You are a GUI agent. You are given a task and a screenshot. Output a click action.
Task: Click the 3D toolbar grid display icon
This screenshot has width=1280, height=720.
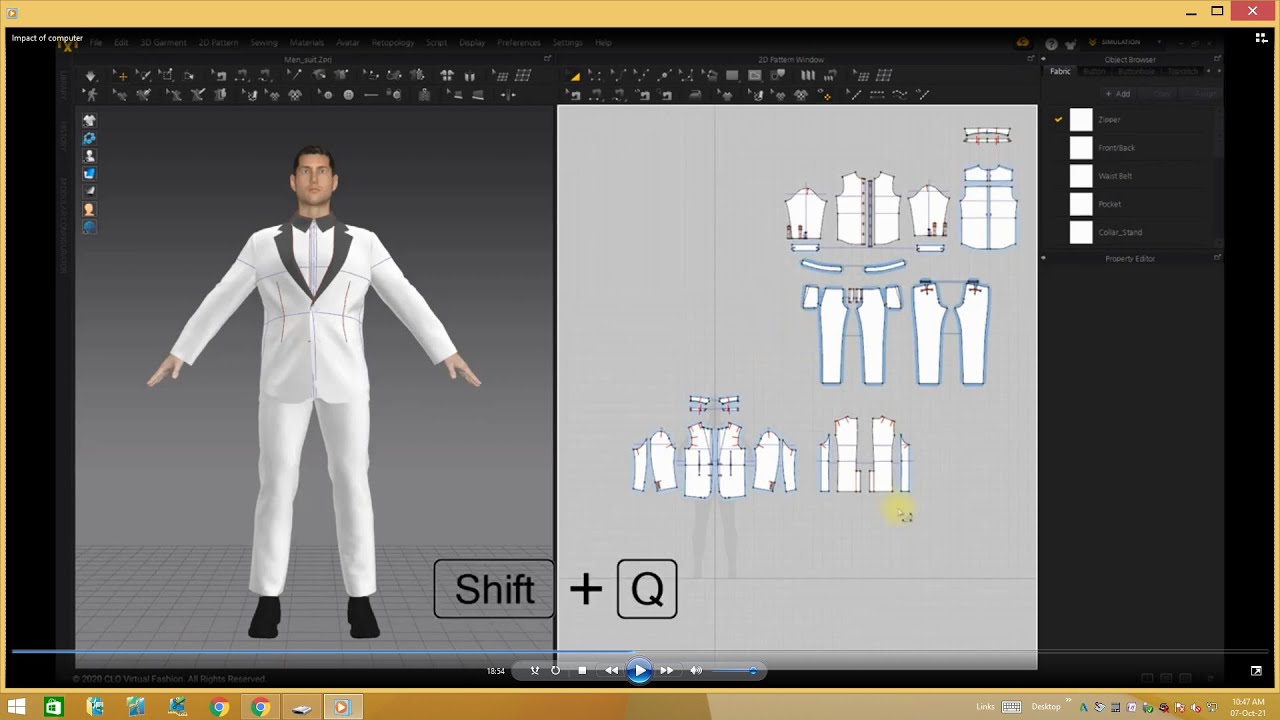523,76
